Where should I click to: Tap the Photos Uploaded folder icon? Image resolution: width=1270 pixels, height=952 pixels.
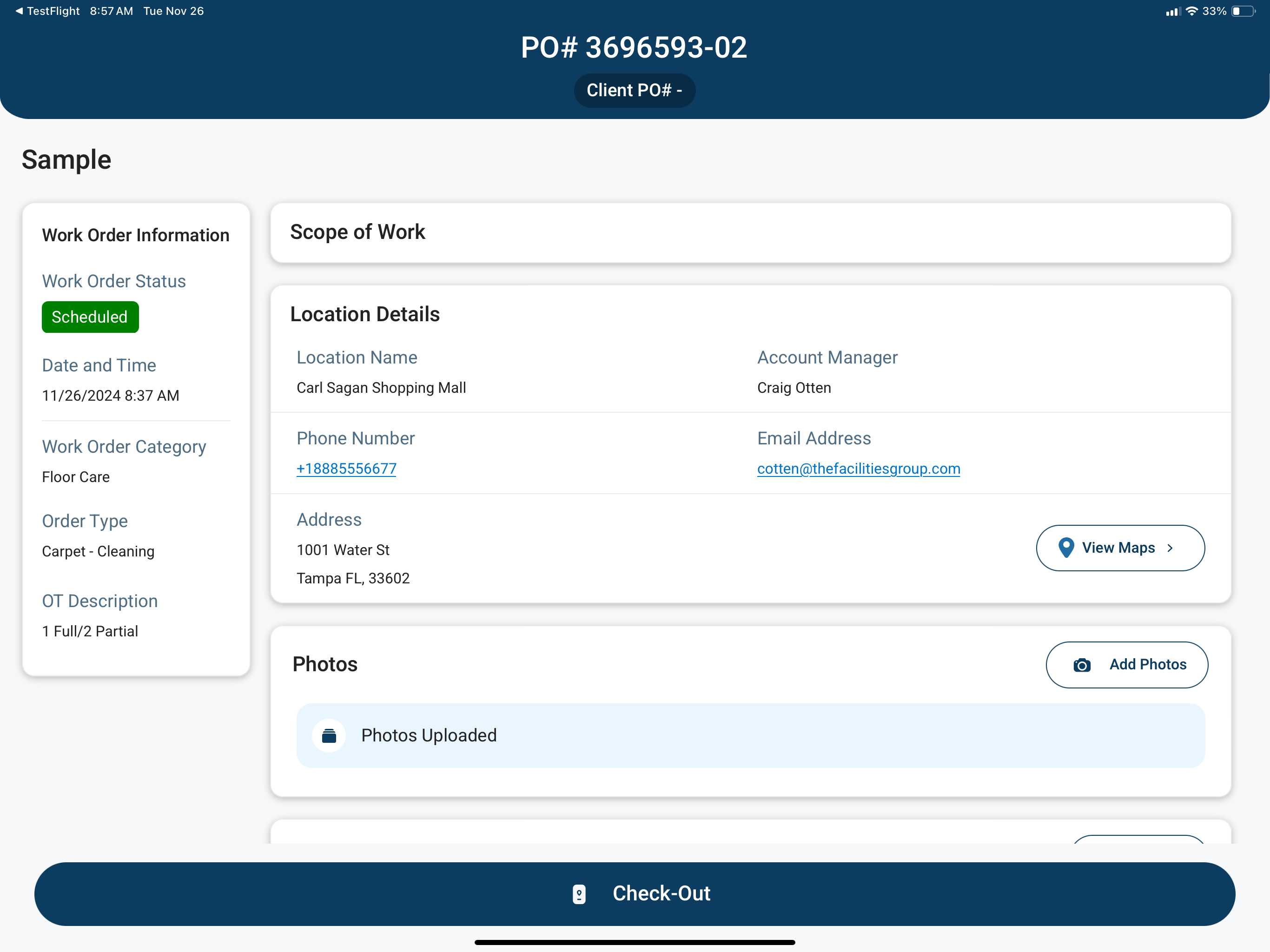pyautogui.click(x=329, y=735)
